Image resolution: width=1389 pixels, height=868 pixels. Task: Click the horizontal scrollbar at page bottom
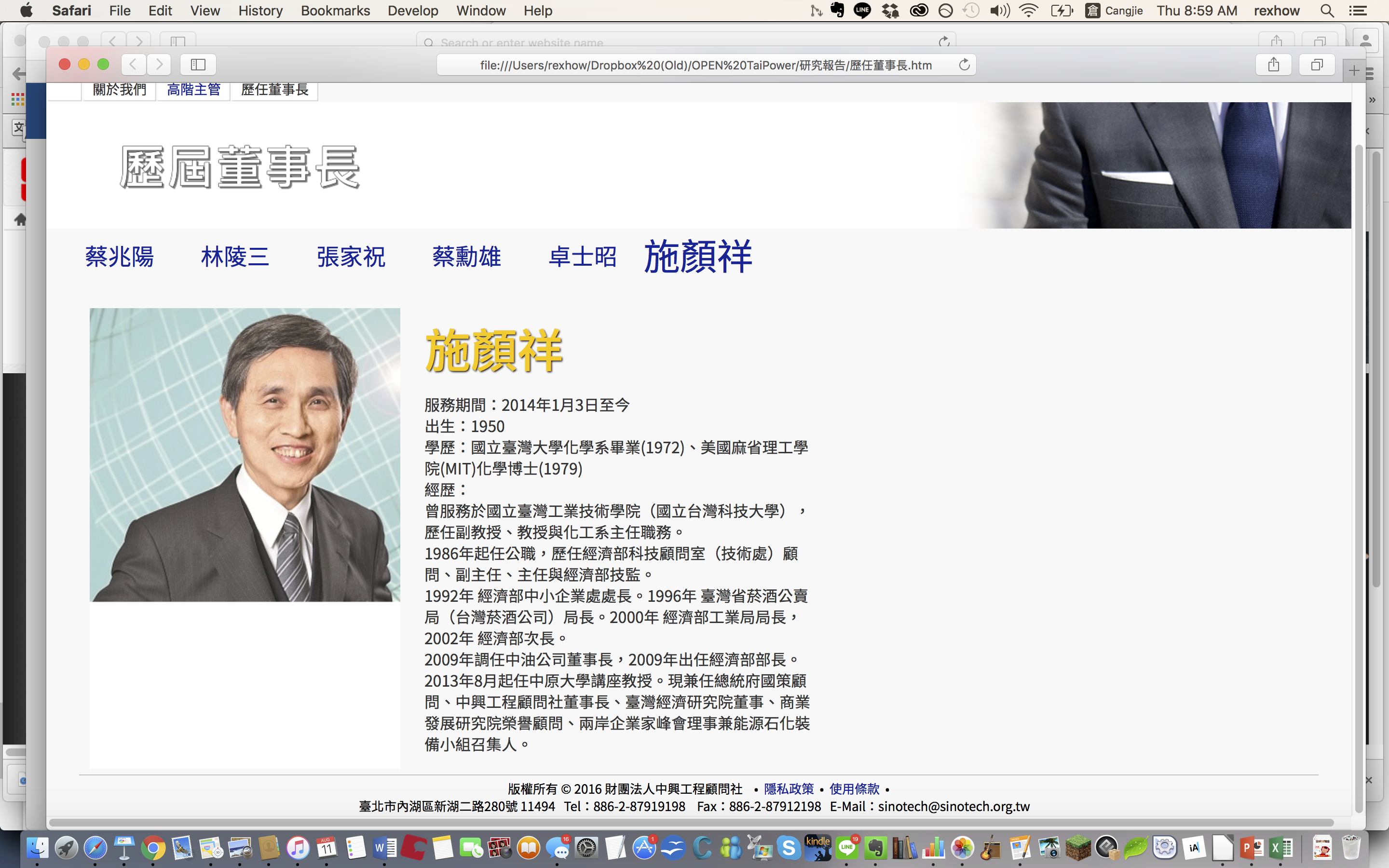(691, 823)
